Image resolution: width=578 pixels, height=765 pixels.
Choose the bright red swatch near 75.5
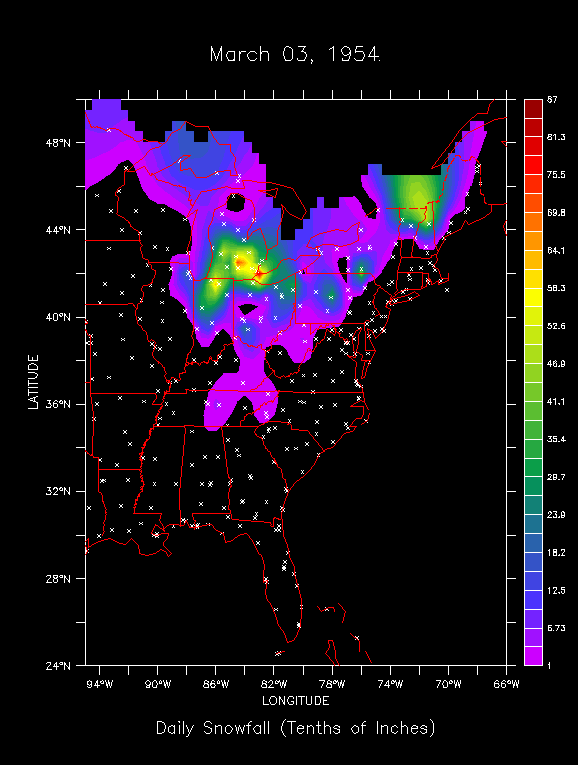(x=533, y=165)
